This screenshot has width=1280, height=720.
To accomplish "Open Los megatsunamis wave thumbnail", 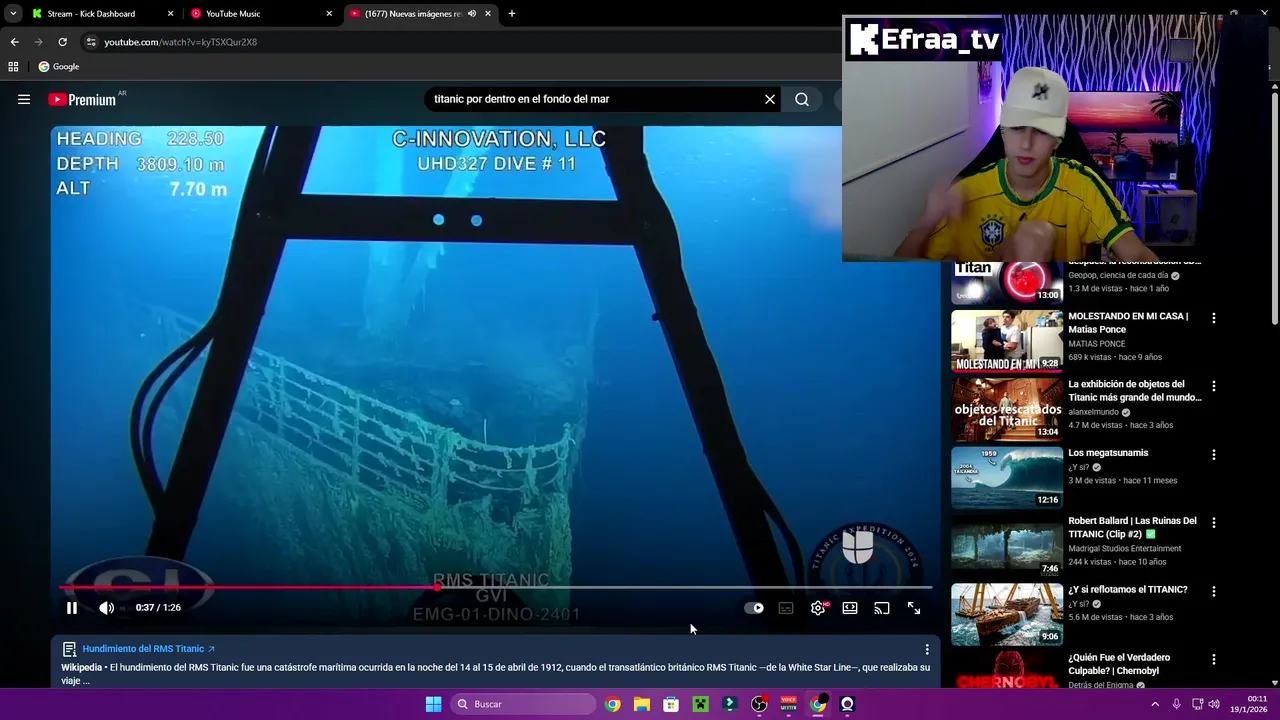I will click(1007, 478).
